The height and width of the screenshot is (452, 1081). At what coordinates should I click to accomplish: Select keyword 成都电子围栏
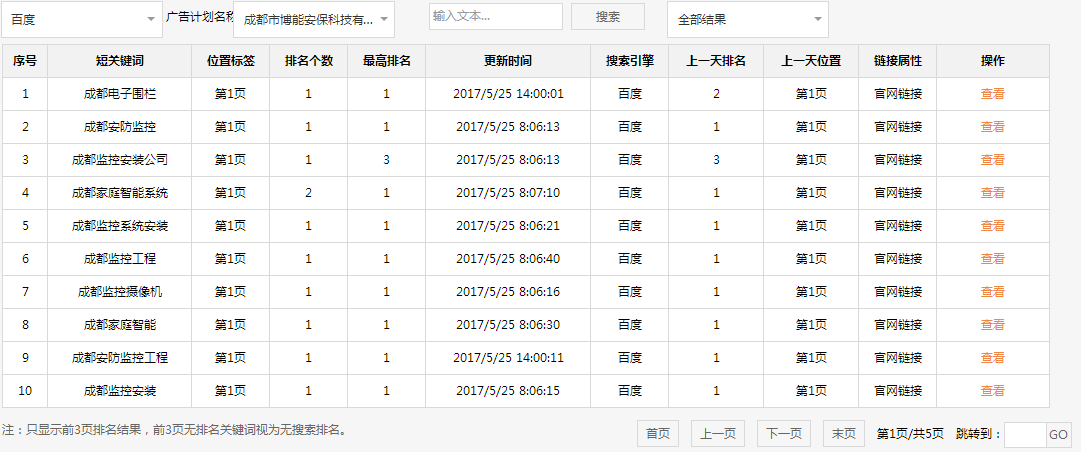120,94
